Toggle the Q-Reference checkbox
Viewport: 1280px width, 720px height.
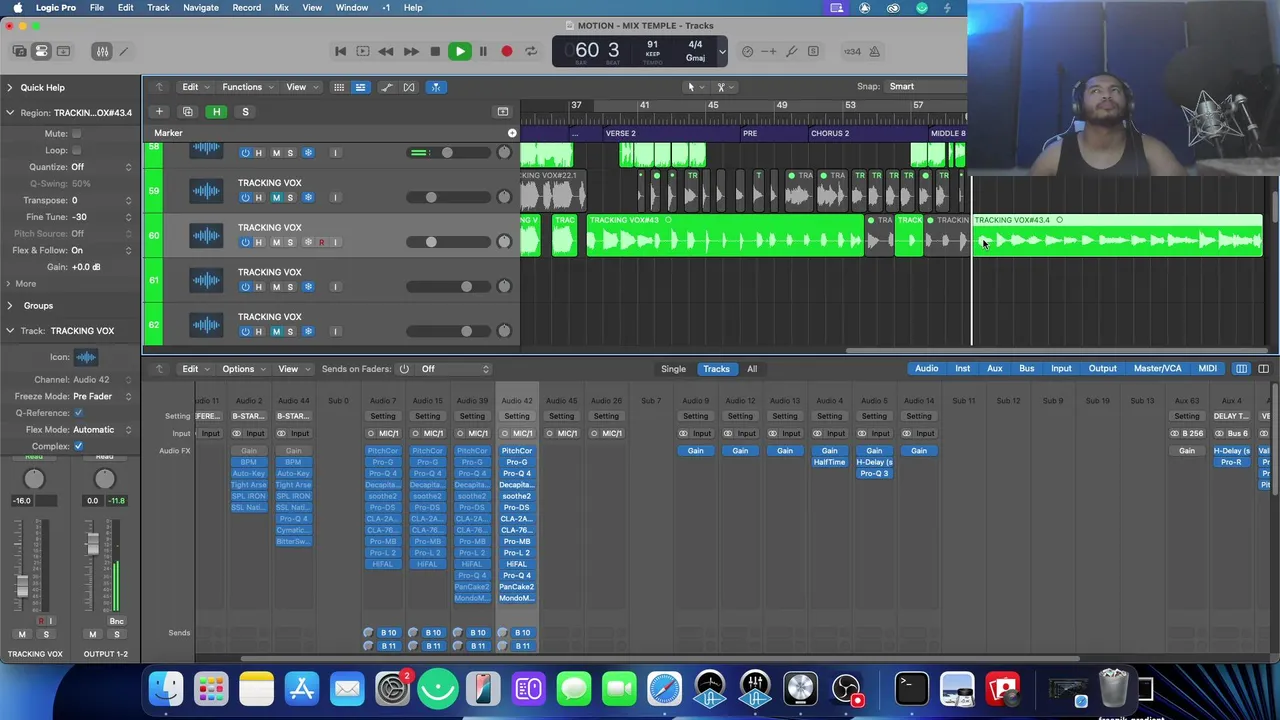pos(78,413)
